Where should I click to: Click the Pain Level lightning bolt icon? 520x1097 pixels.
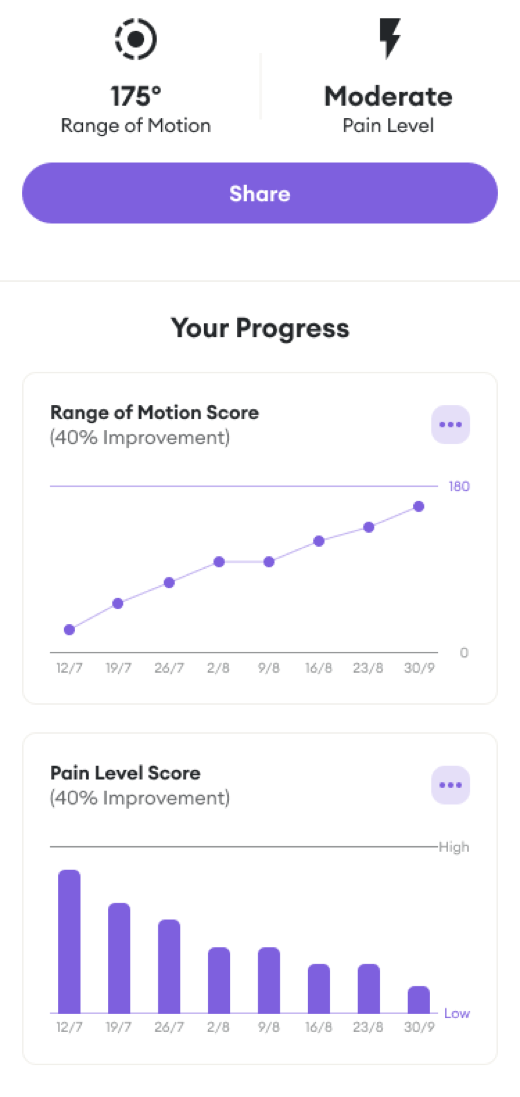click(x=389, y=38)
